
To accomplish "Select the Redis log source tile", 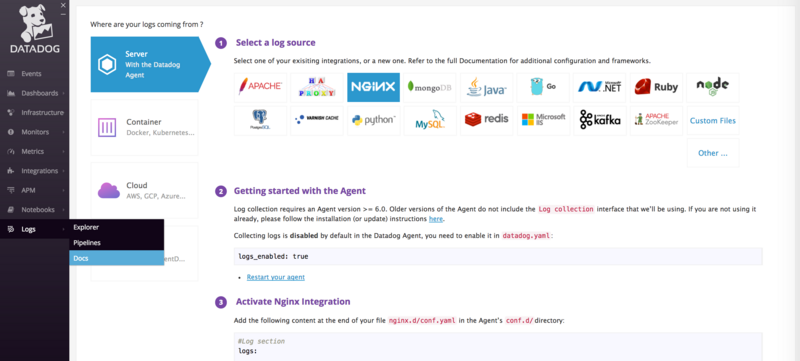I will coord(487,120).
